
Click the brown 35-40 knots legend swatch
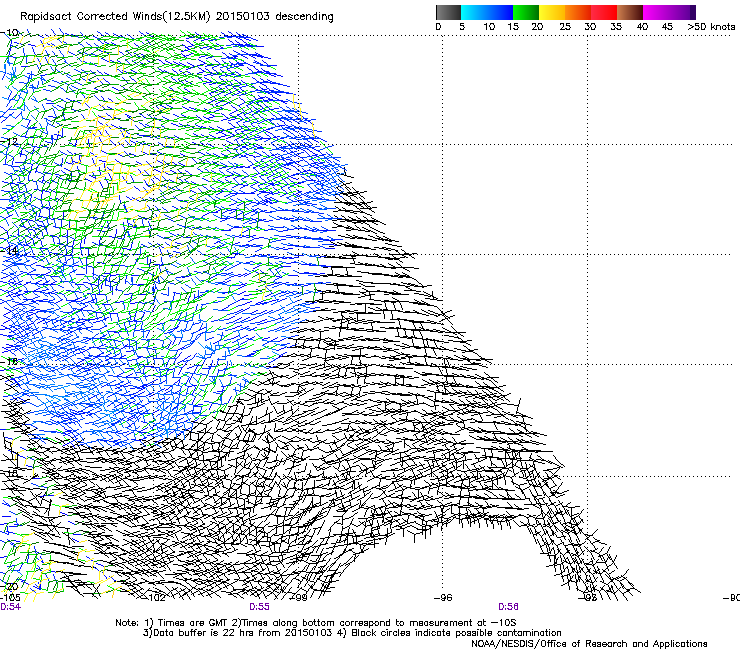pyautogui.click(x=630, y=12)
